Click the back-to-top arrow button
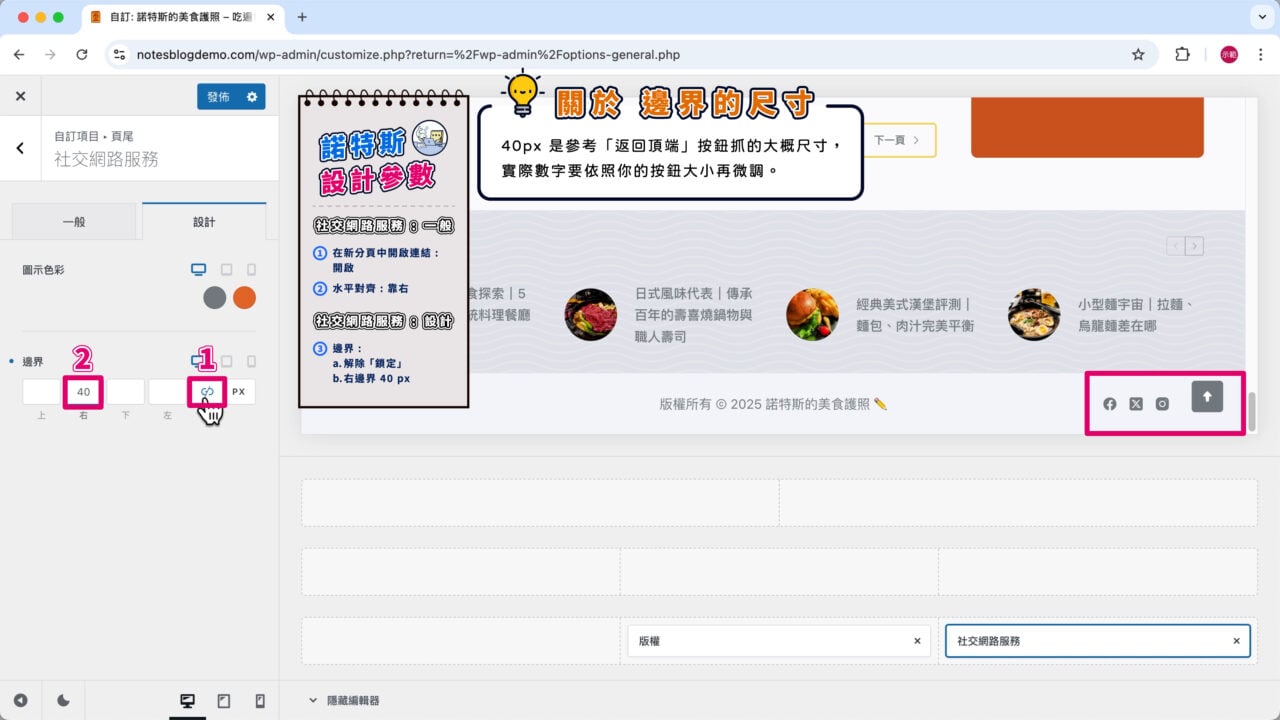 pyautogui.click(x=1207, y=396)
